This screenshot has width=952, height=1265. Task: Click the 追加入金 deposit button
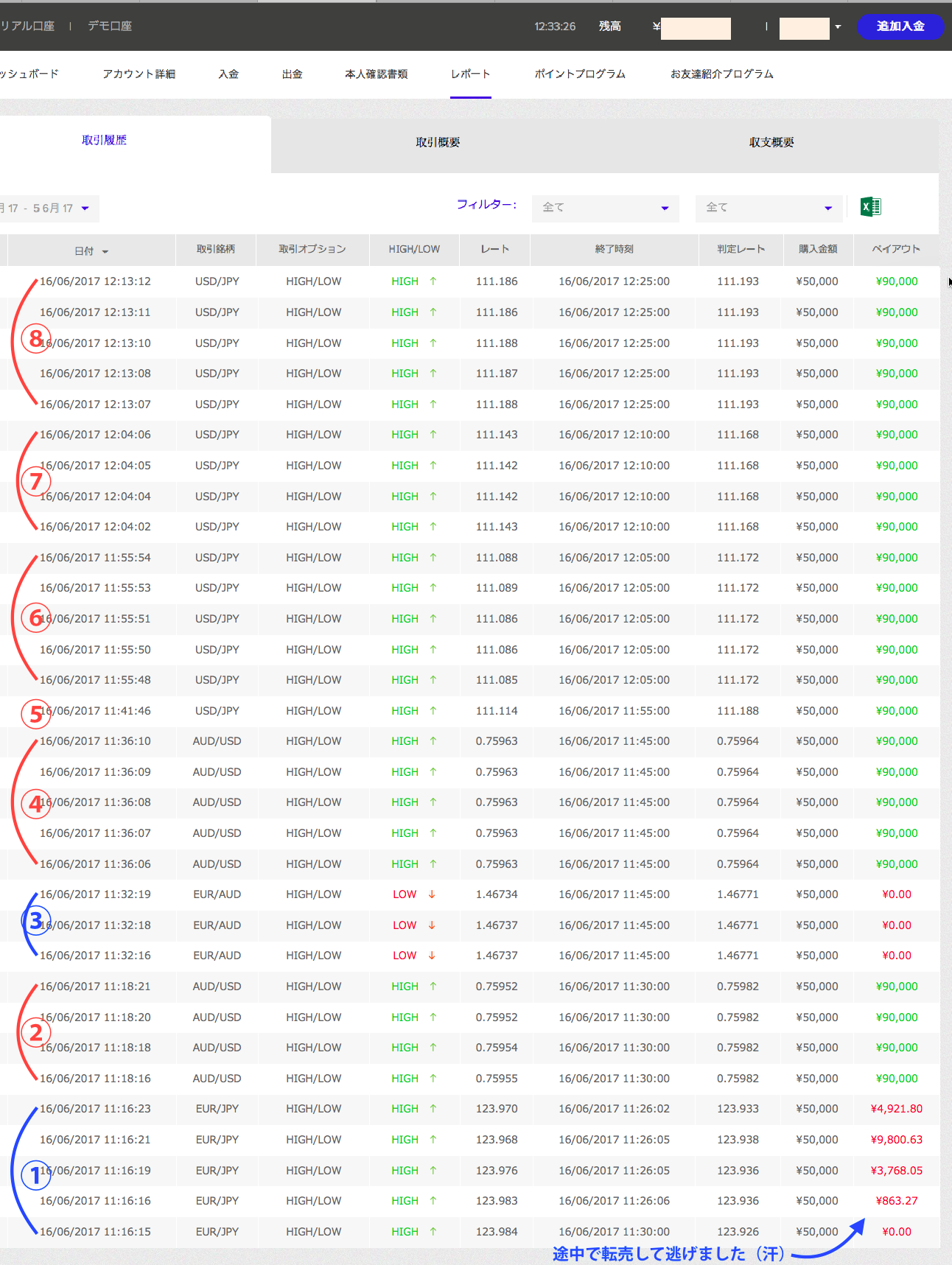click(x=900, y=27)
